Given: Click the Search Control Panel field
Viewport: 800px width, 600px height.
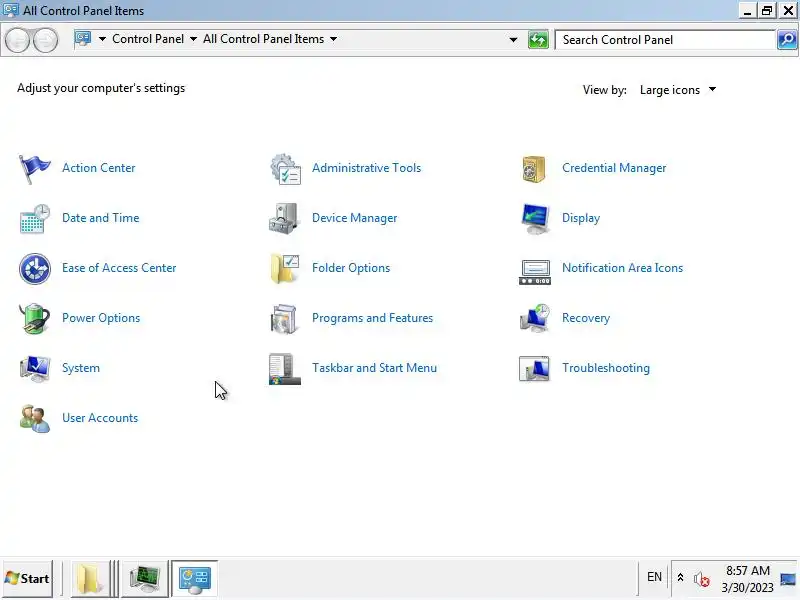Looking at the screenshot, I should click(665, 40).
